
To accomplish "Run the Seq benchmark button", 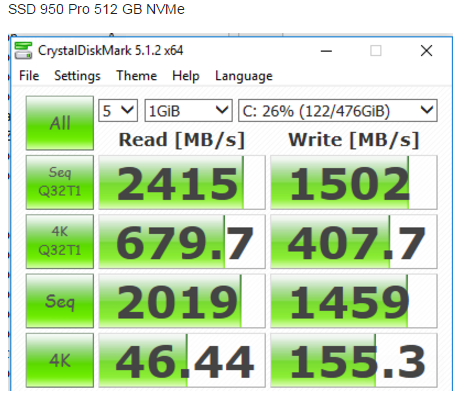I will point(60,301).
